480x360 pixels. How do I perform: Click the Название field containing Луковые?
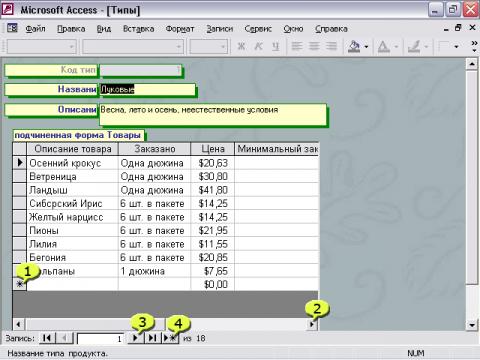coord(147,89)
